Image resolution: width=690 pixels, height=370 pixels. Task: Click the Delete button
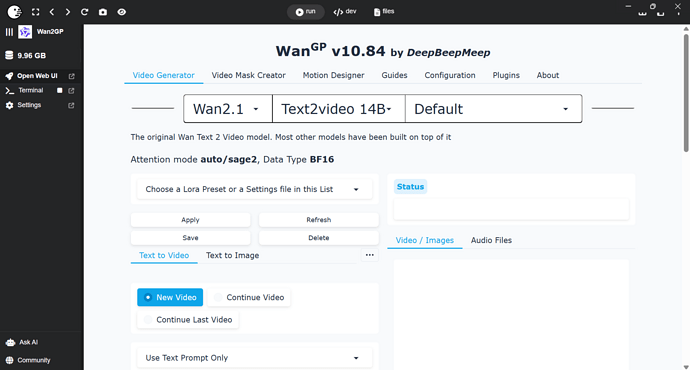point(319,238)
